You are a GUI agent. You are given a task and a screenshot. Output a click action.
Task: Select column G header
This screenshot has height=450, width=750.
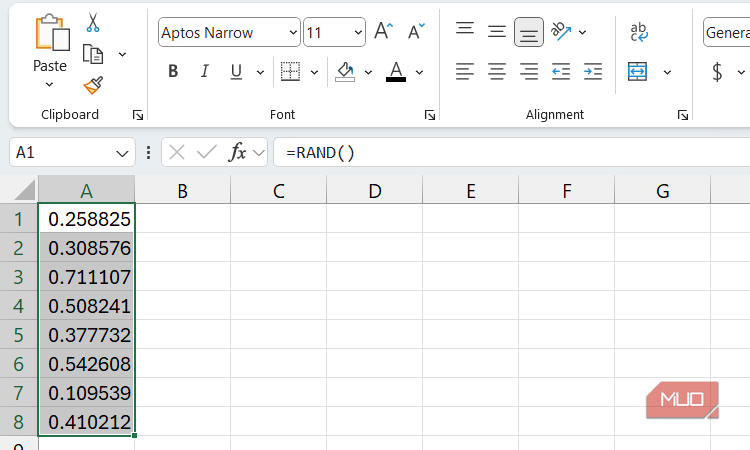coord(663,191)
